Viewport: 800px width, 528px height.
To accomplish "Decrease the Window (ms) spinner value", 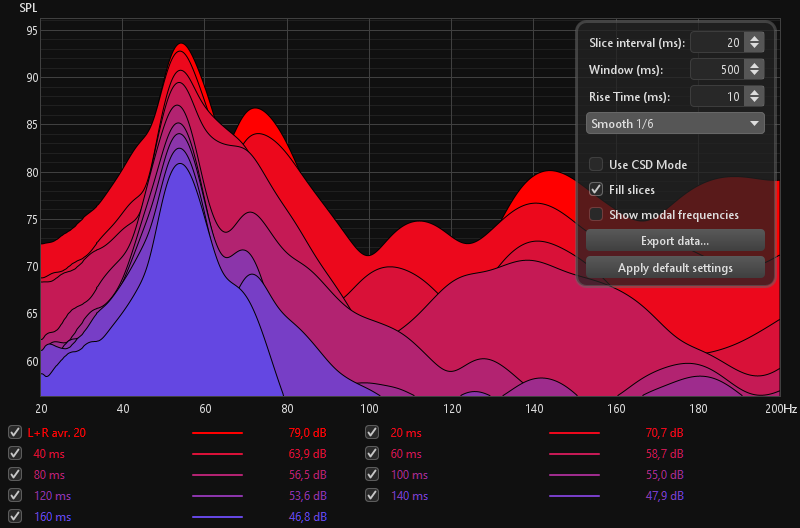I will point(755,75).
